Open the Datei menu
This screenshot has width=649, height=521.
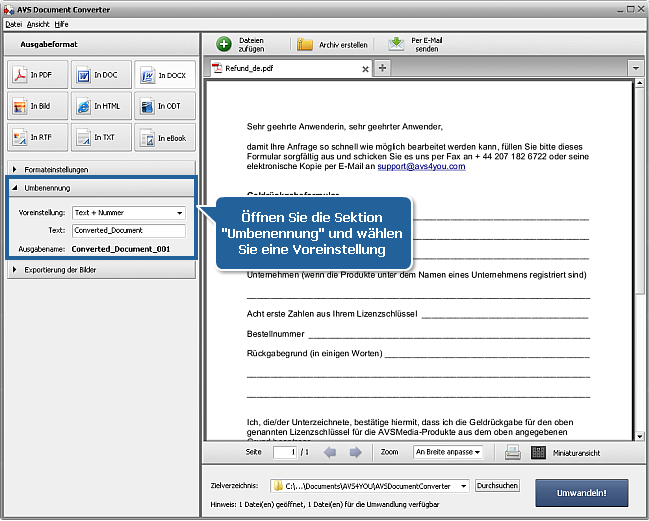pyautogui.click(x=13, y=23)
